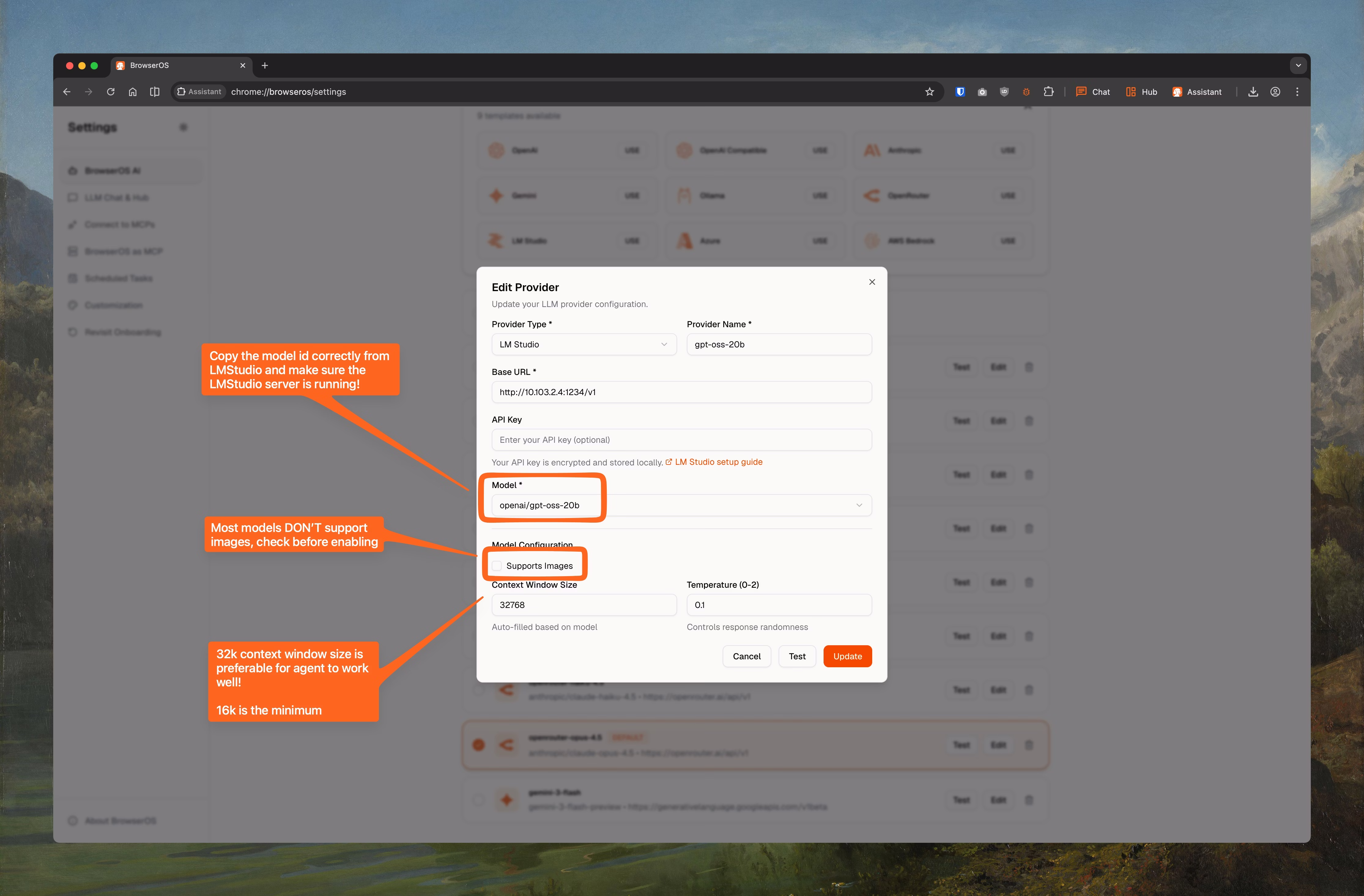Viewport: 1364px width, 896px height.
Task: Click inside the Base URL input field
Action: 681,392
